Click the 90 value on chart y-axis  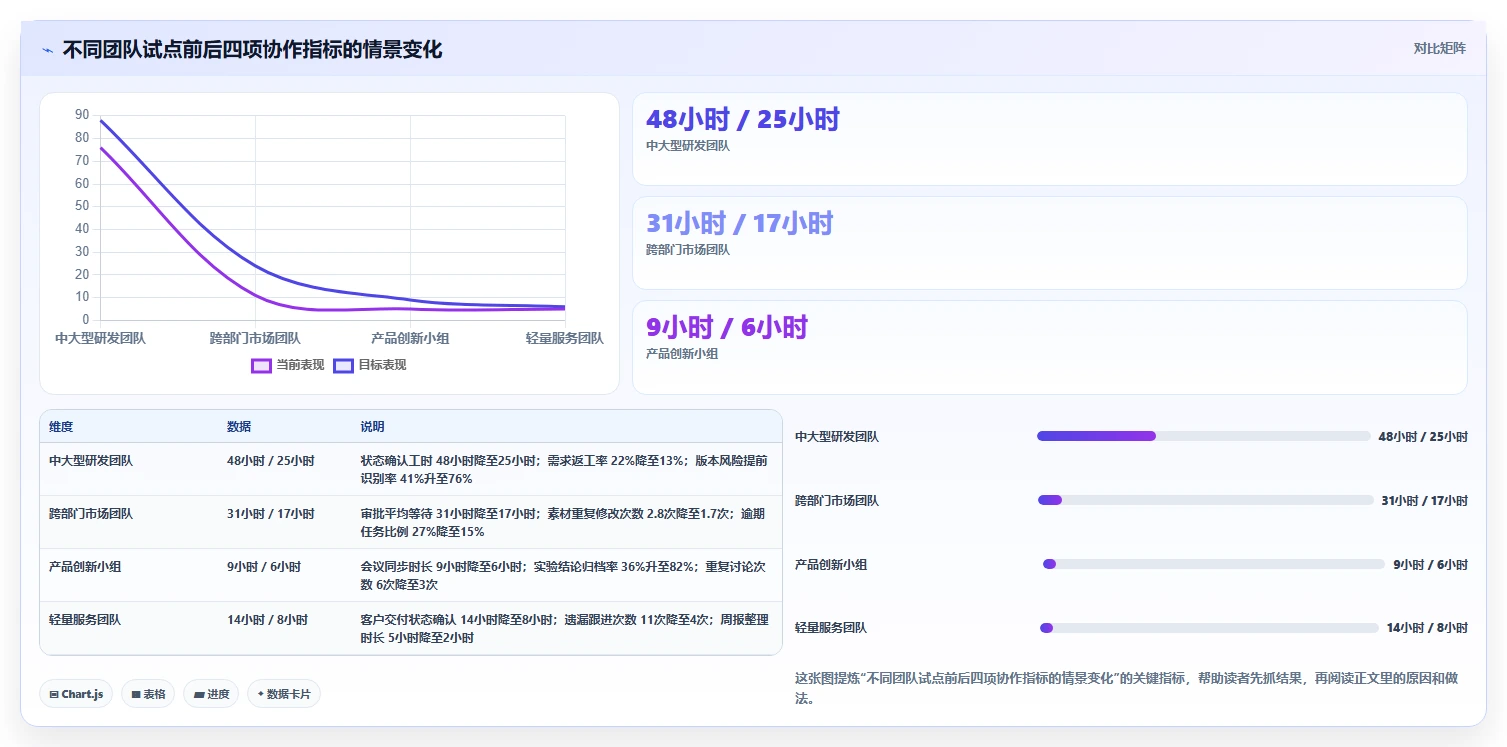(82, 115)
